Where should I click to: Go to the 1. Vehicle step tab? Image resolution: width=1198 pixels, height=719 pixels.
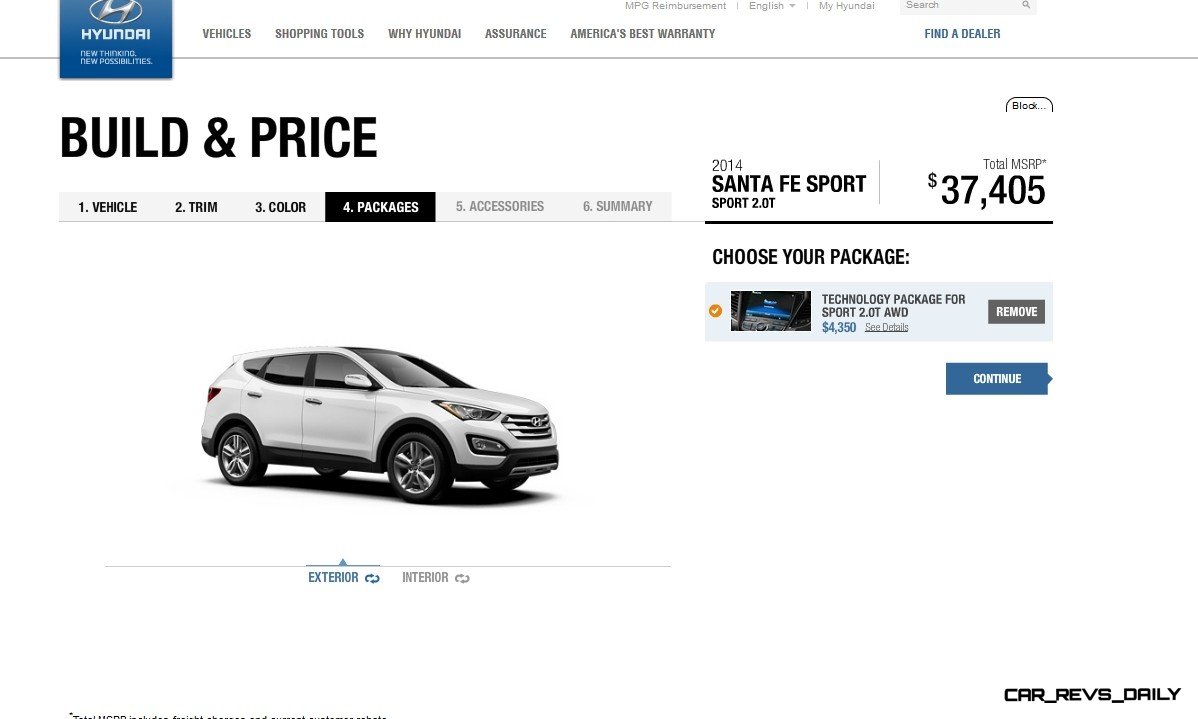[108, 207]
